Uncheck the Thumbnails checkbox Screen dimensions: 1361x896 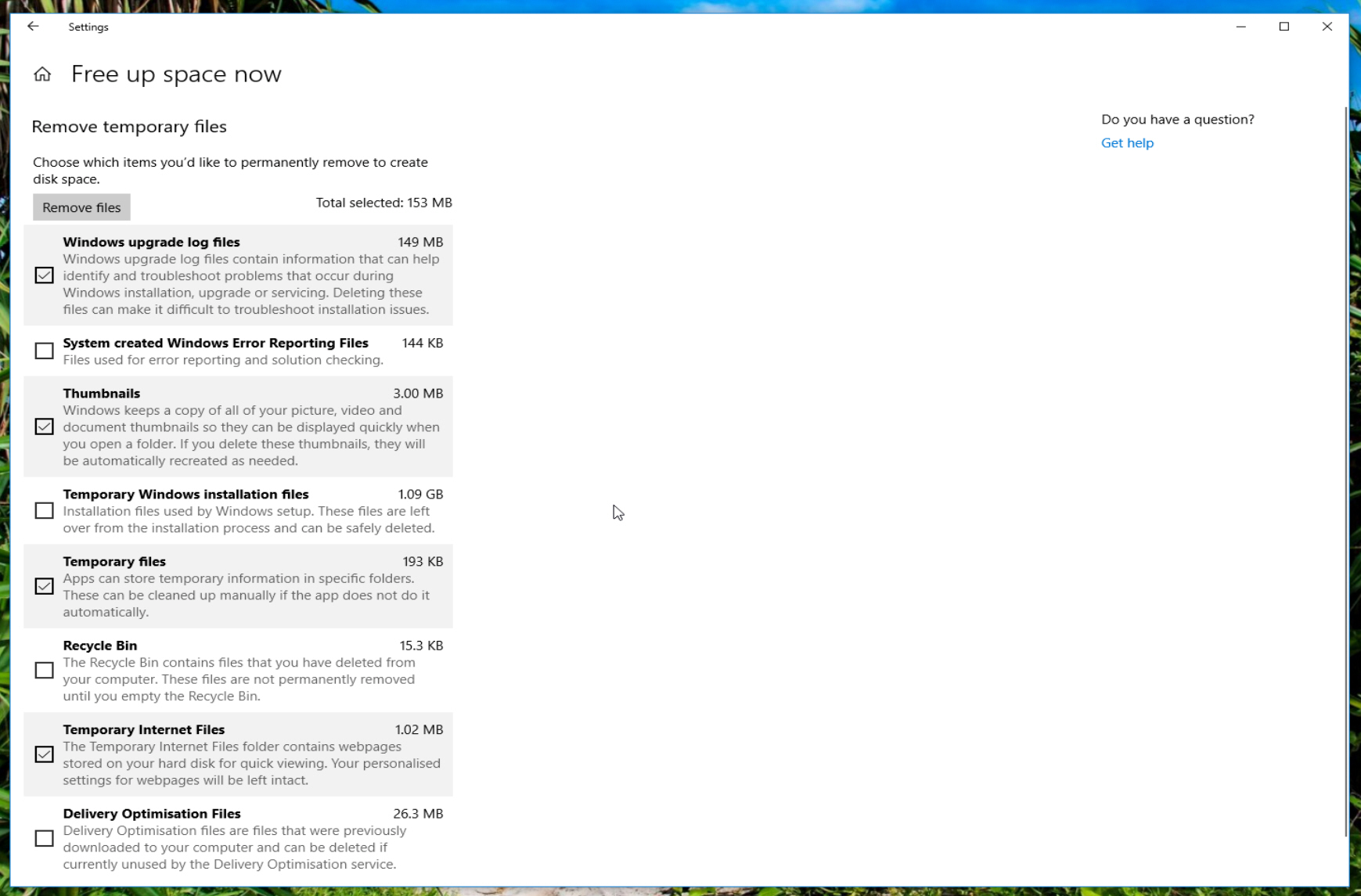(x=45, y=426)
